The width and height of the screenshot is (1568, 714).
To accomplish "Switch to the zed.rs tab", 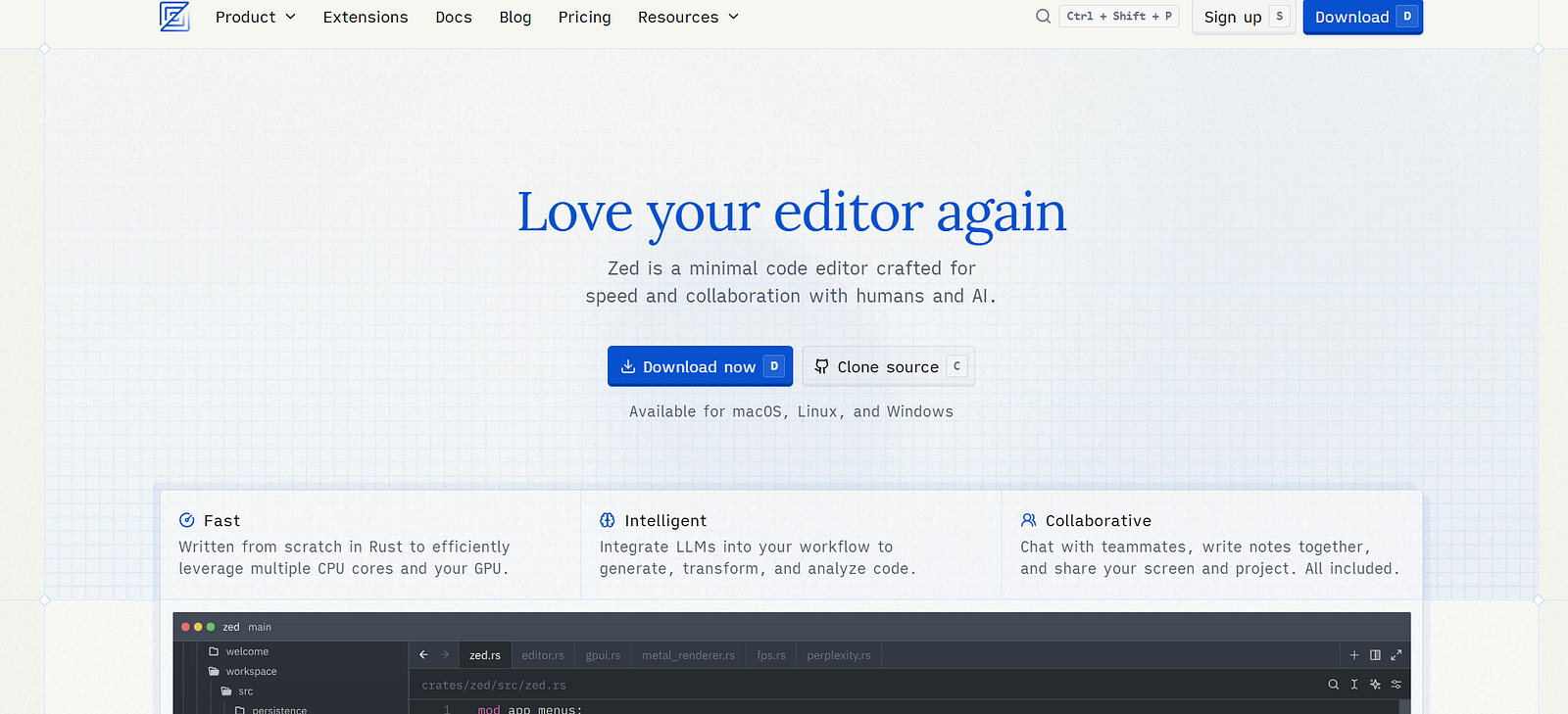I will click(x=484, y=655).
